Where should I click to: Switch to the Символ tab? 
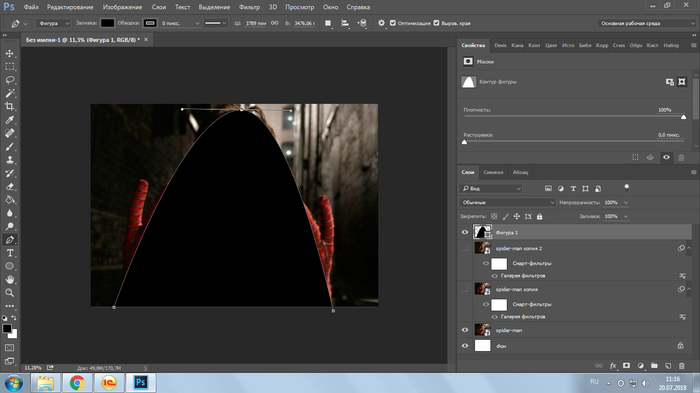coord(493,172)
